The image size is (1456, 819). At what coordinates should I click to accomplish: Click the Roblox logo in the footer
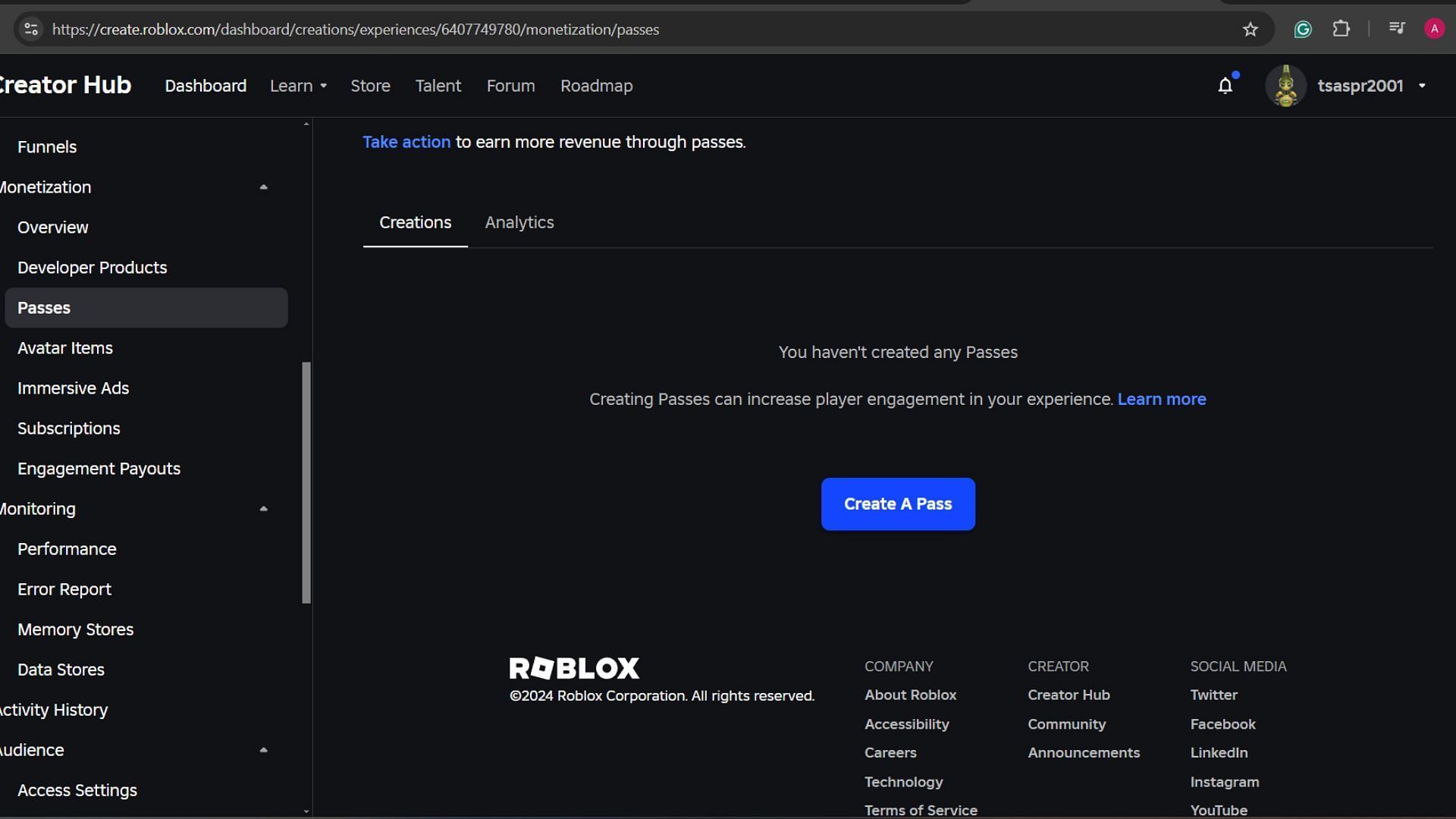click(574, 667)
